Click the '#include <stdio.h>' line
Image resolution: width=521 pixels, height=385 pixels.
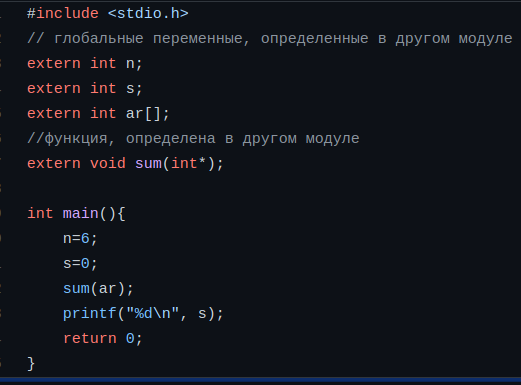pos(108,14)
